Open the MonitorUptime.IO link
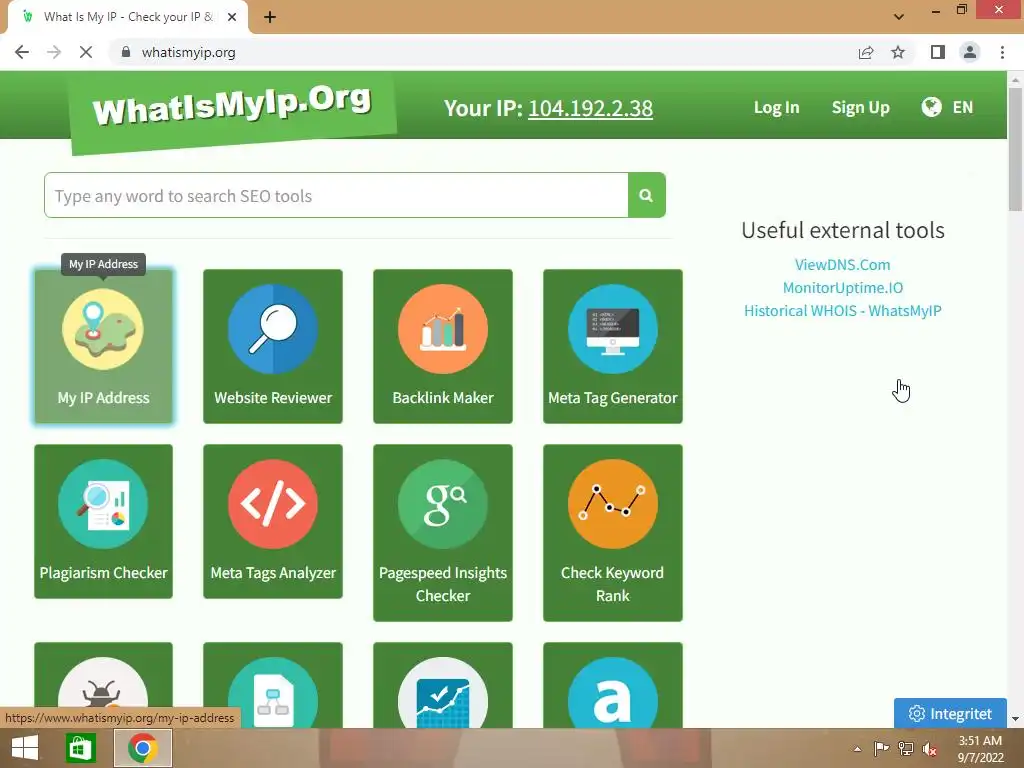Image resolution: width=1024 pixels, height=768 pixels. pos(842,287)
